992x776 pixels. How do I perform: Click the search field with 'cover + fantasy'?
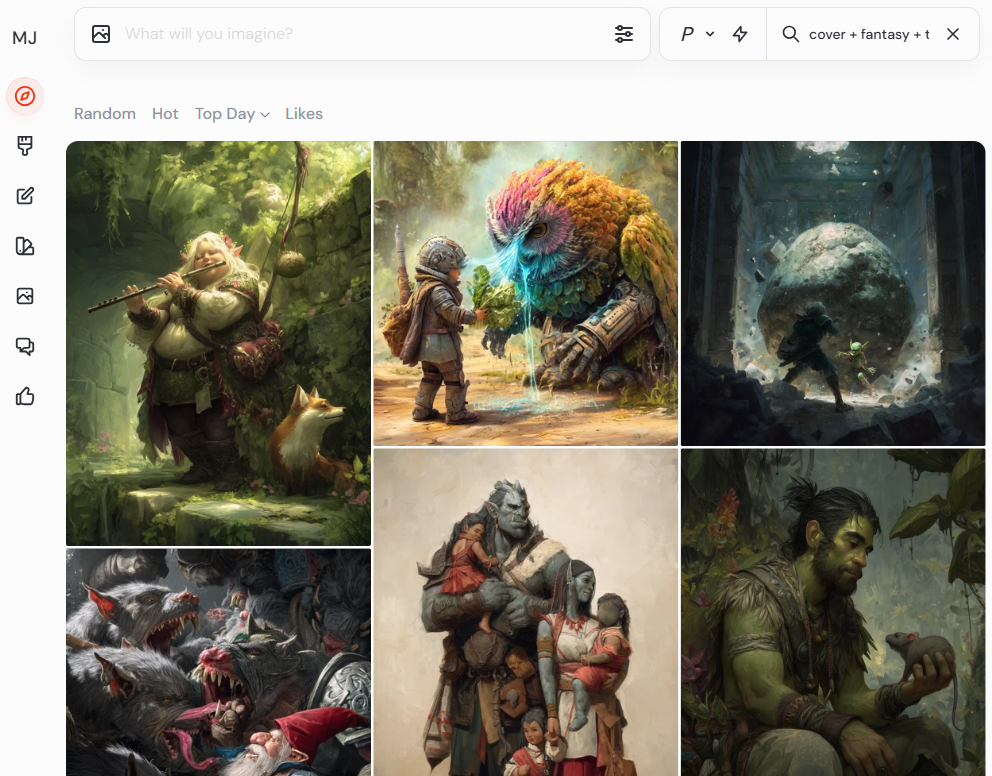click(868, 34)
